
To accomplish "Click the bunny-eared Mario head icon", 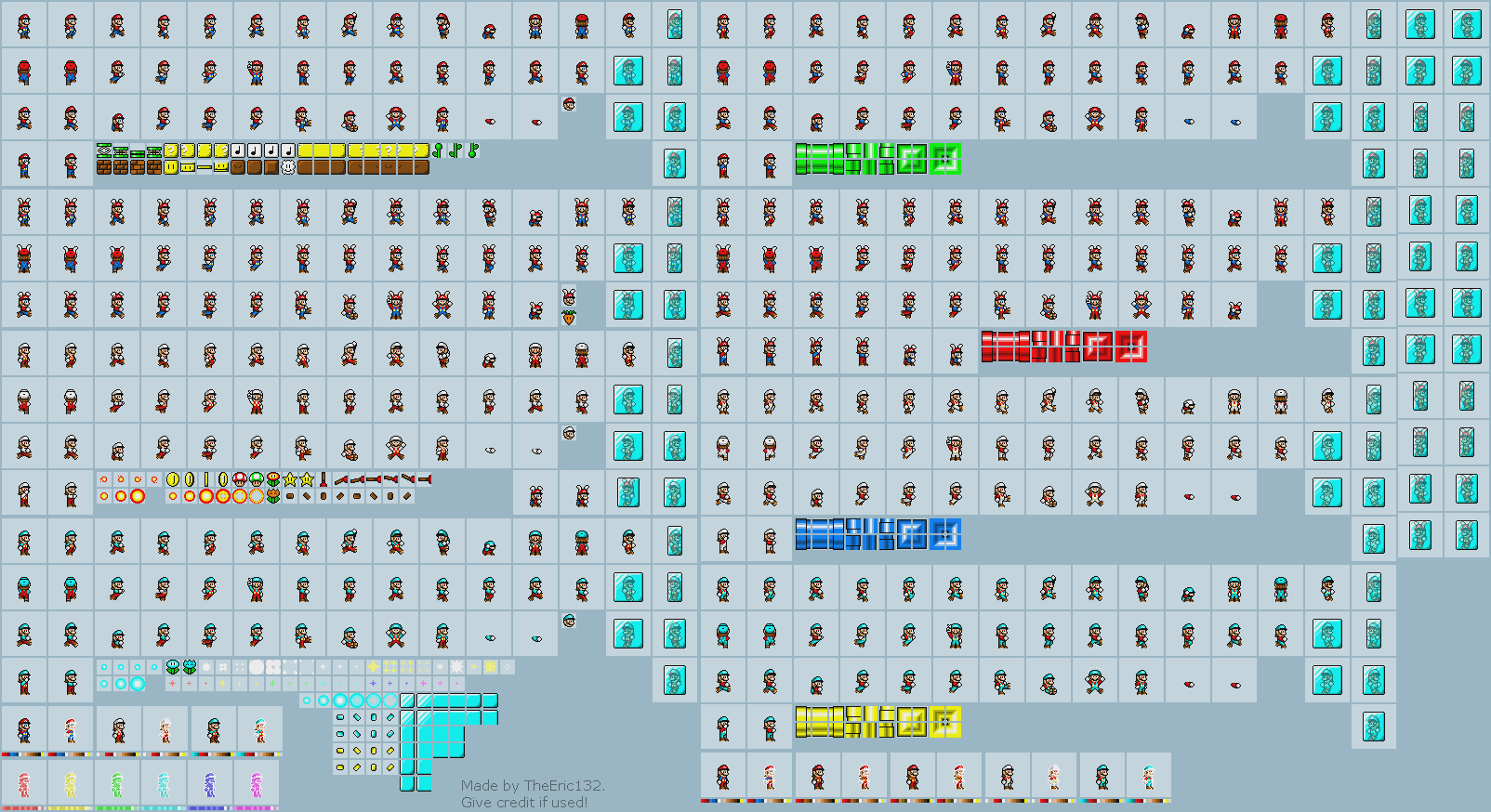I will click(569, 297).
